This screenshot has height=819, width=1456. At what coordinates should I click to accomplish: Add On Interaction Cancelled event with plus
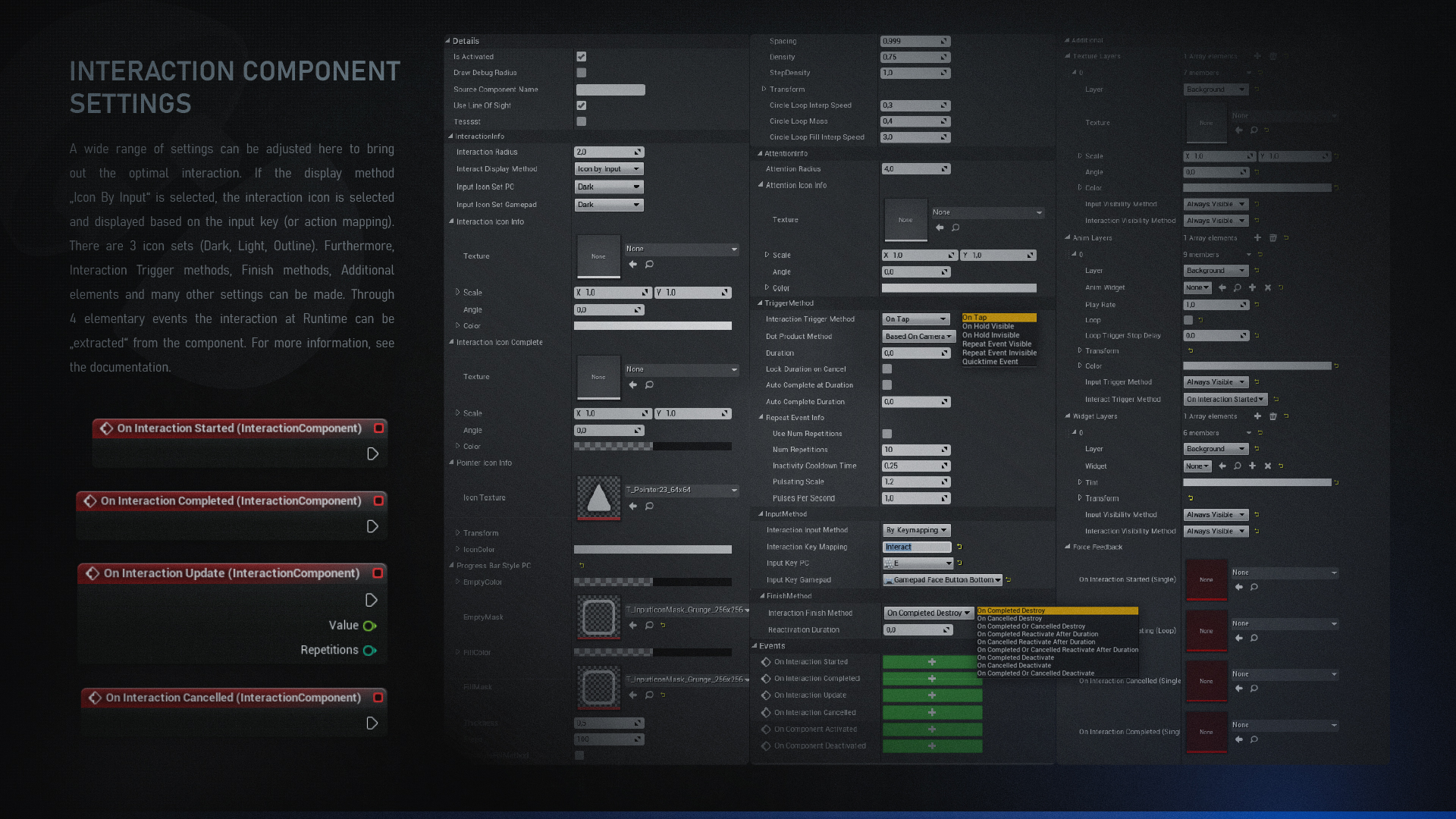(932, 713)
